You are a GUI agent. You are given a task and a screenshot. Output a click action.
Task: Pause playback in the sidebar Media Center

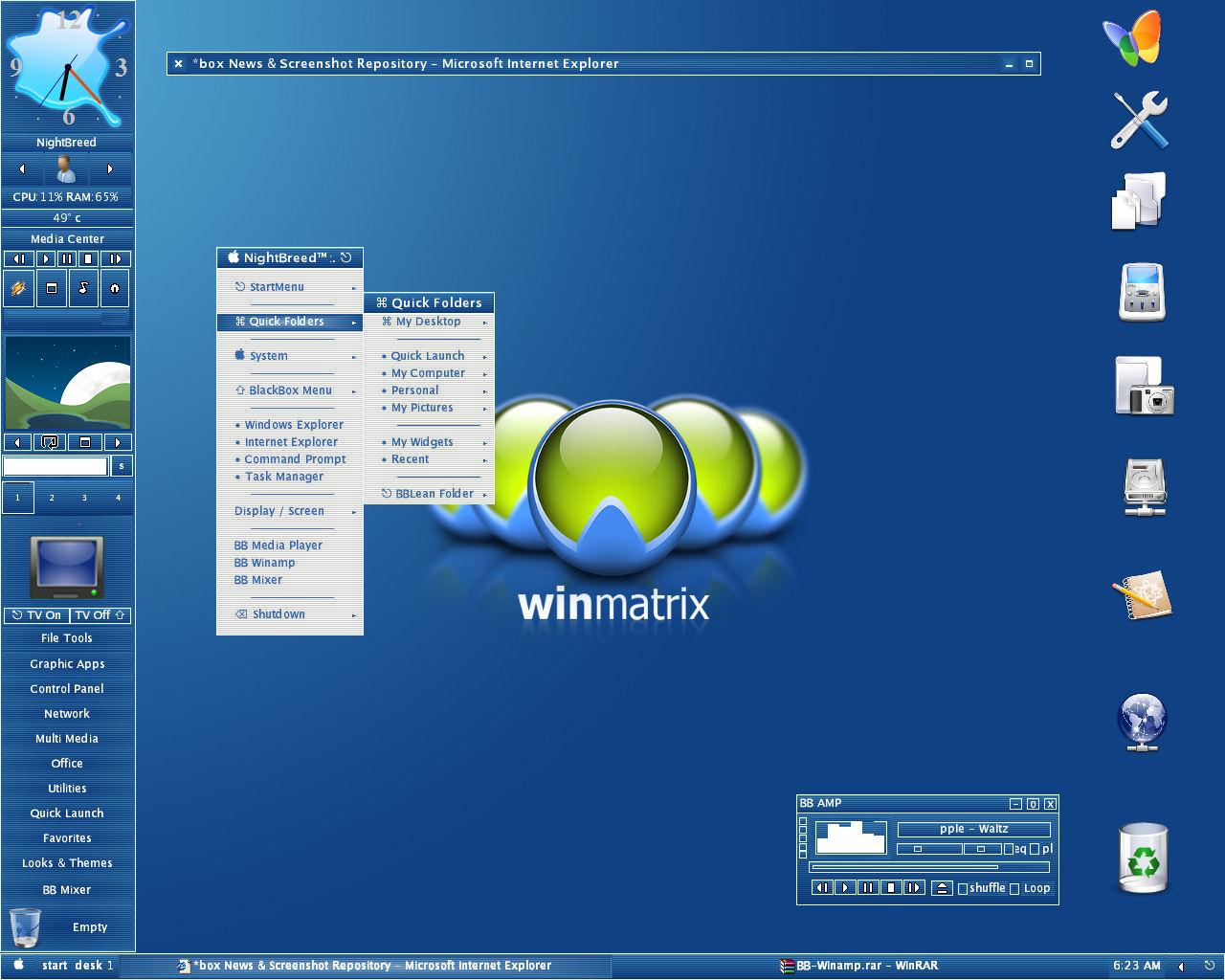(66, 258)
